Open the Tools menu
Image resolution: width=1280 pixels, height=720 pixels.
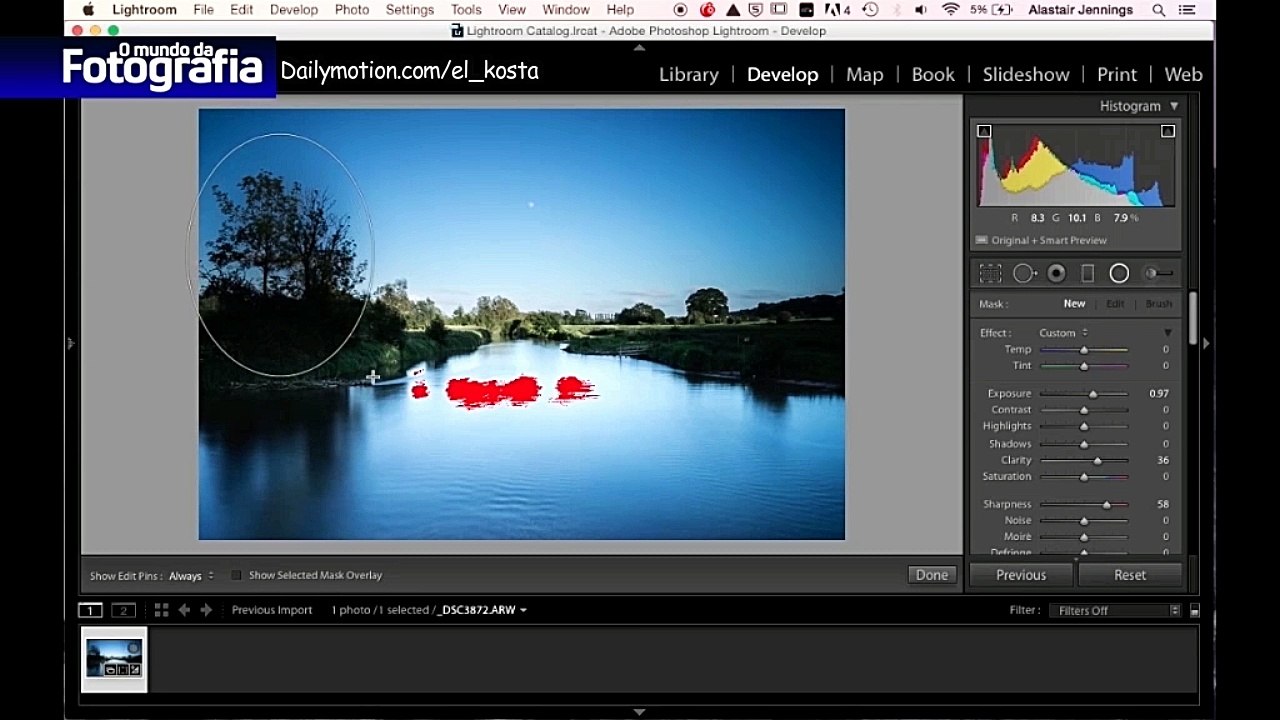pyautogui.click(x=466, y=10)
